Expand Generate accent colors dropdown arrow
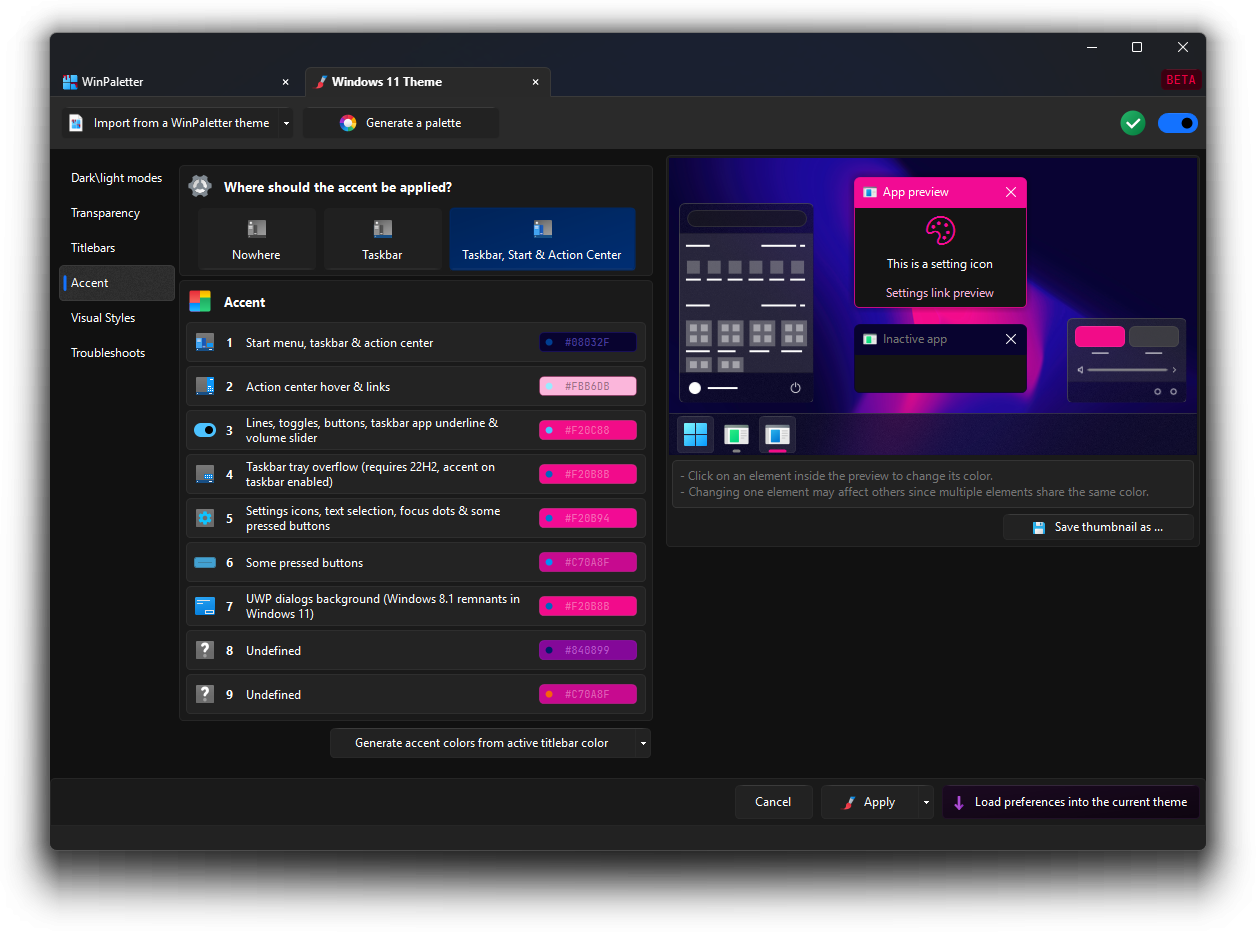Image resolution: width=1256 pixels, height=932 pixels. [x=643, y=743]
